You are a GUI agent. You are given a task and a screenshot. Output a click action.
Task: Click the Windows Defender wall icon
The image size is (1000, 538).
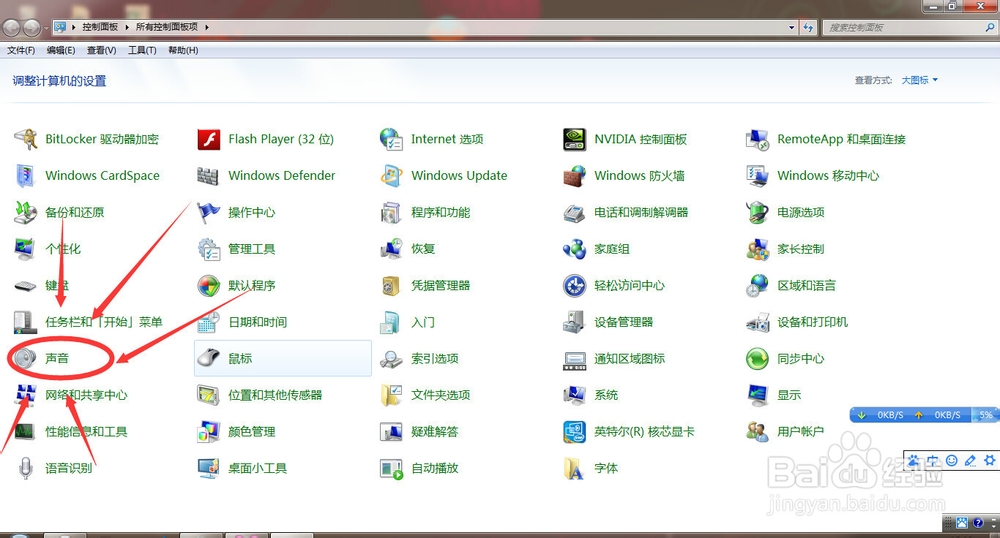pyautogui.click(x=209, y=175)
